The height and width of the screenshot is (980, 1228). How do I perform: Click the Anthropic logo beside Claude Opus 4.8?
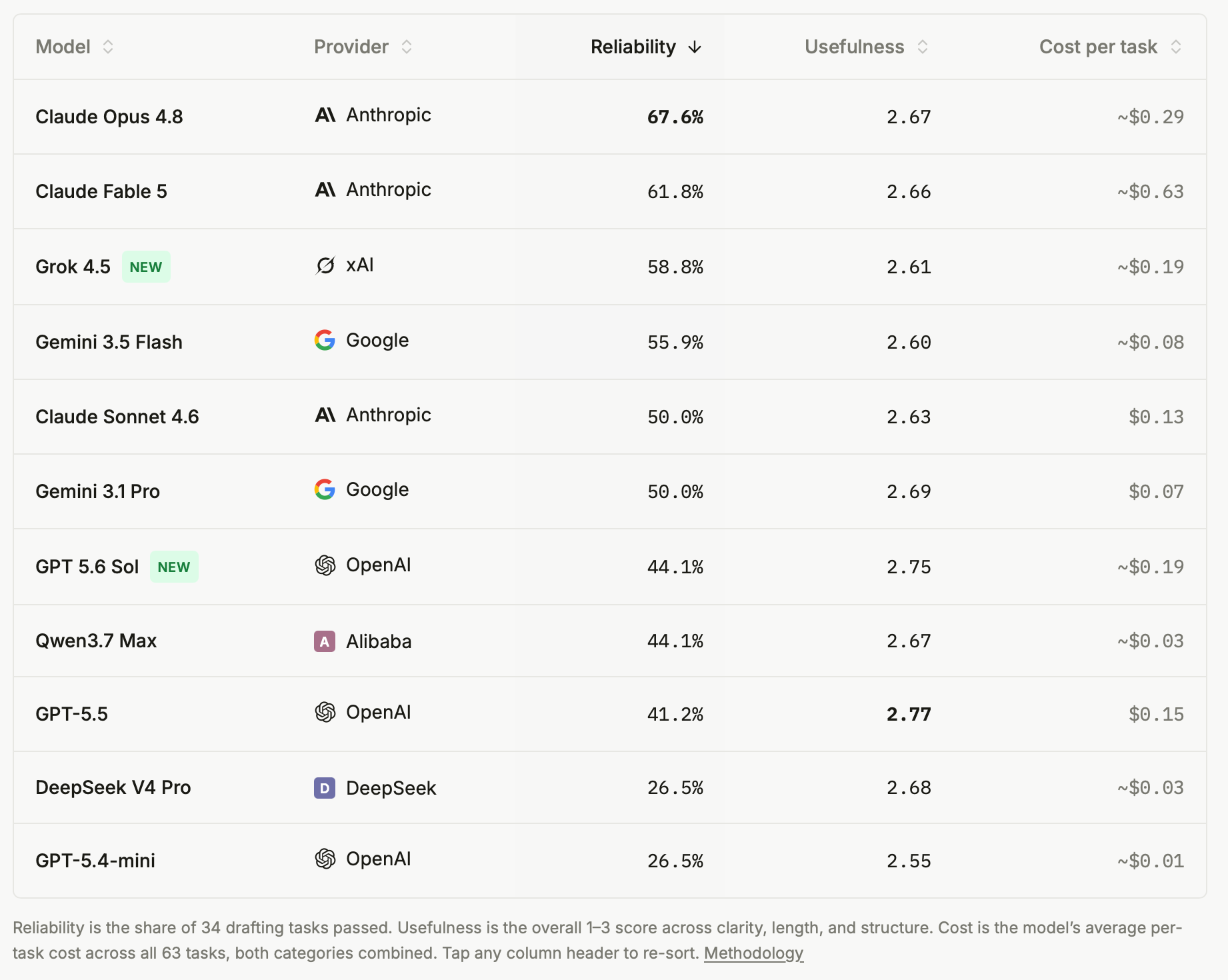click(325, 115)
